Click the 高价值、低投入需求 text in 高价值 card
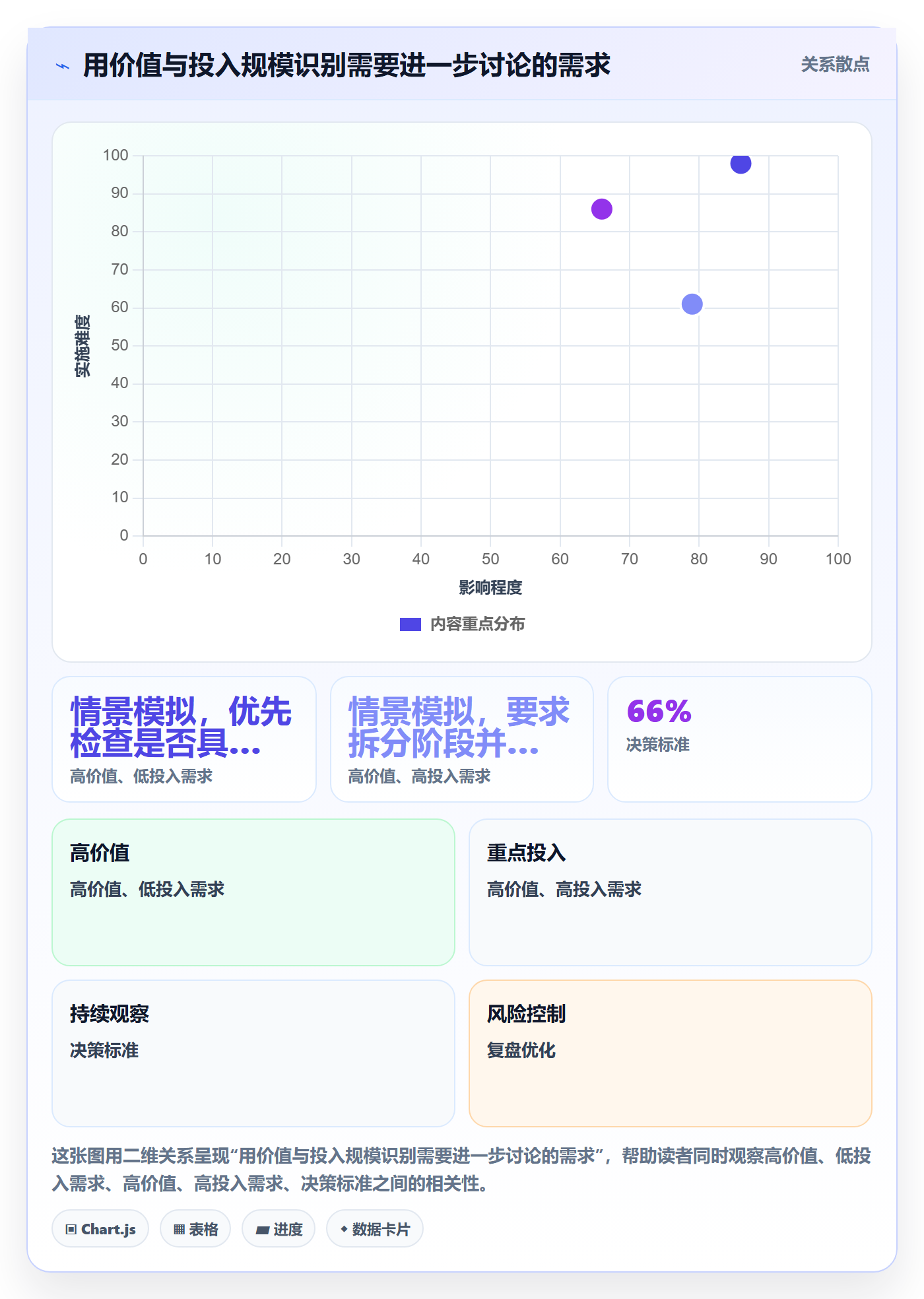924x1299 pixels. tap(147, 889)
